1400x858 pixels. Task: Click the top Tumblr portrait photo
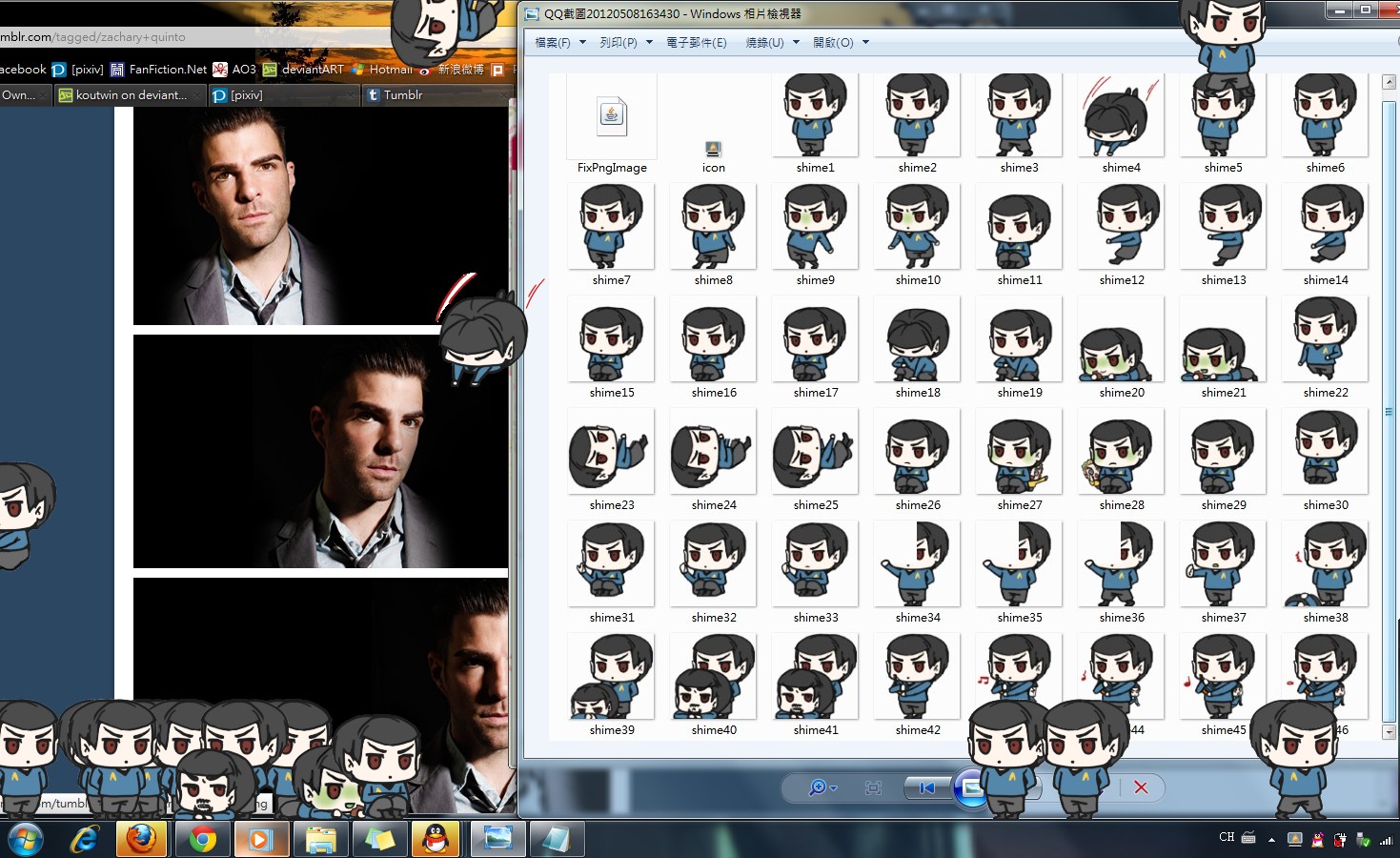pyautogui.click(x=320, y=215)
